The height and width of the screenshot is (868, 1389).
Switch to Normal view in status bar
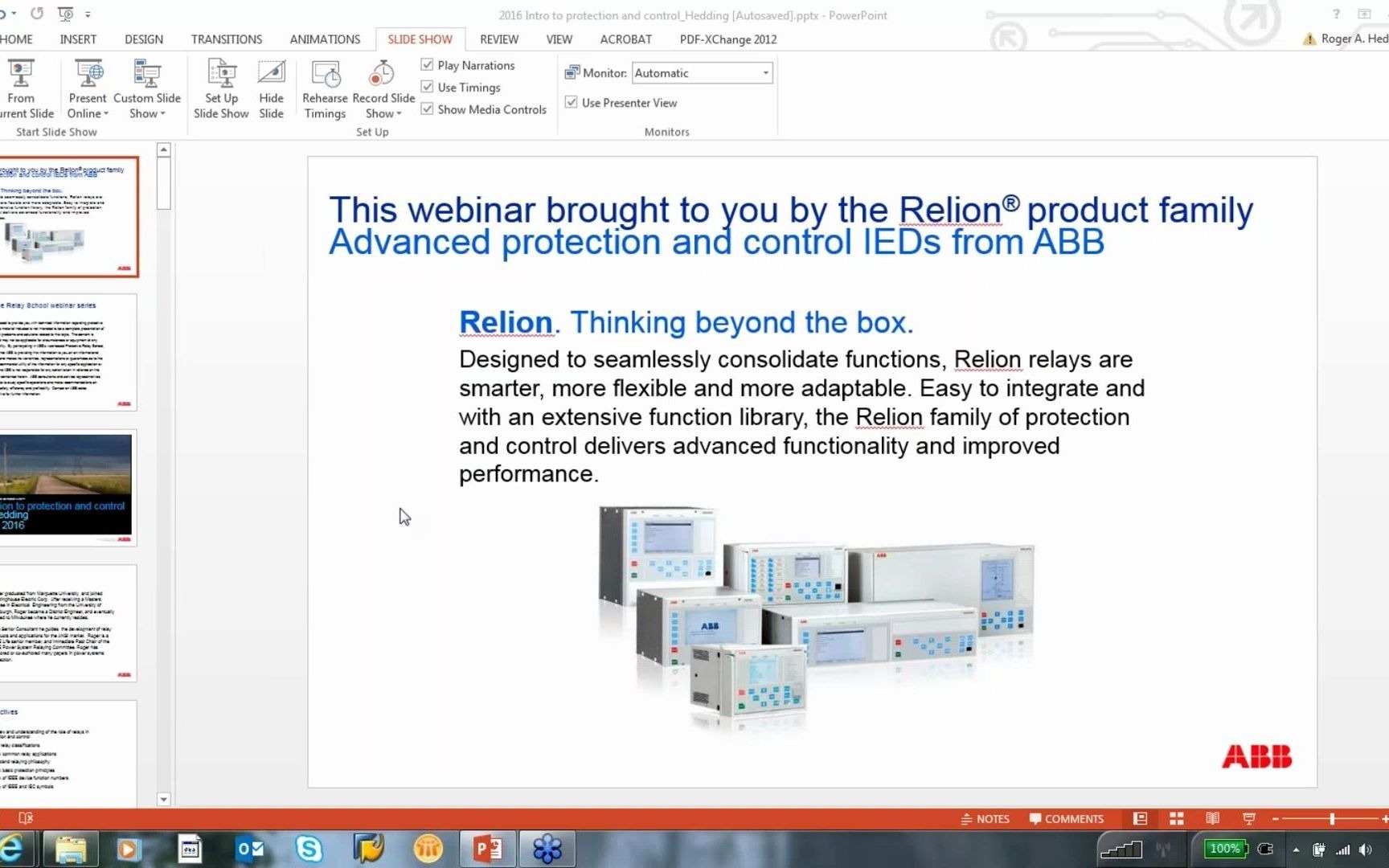point(1140,818)
